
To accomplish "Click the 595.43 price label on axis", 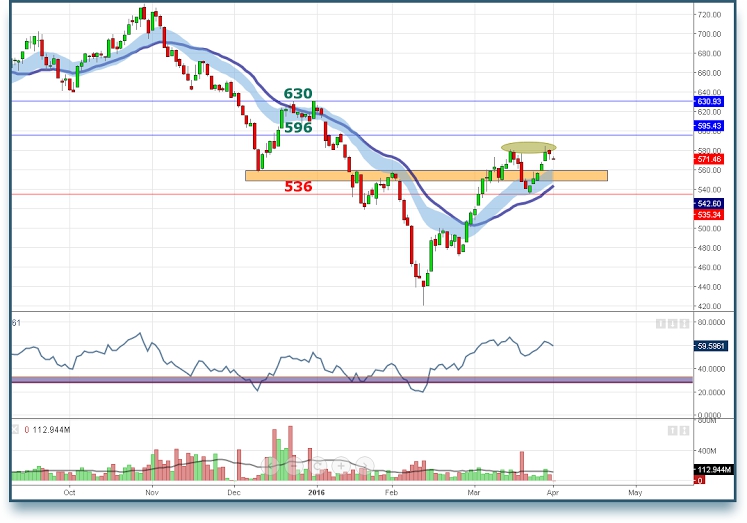I will 710,126.
